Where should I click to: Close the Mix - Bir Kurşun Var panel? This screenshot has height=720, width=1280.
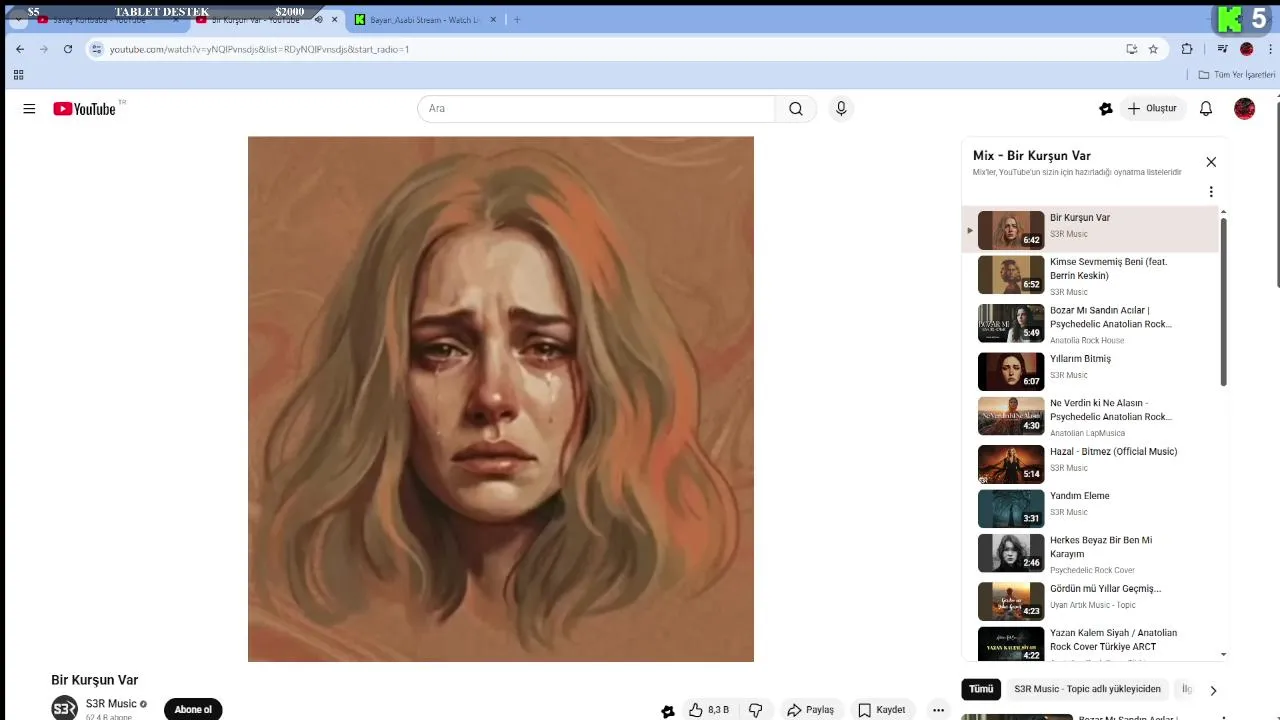(1211, 162)
